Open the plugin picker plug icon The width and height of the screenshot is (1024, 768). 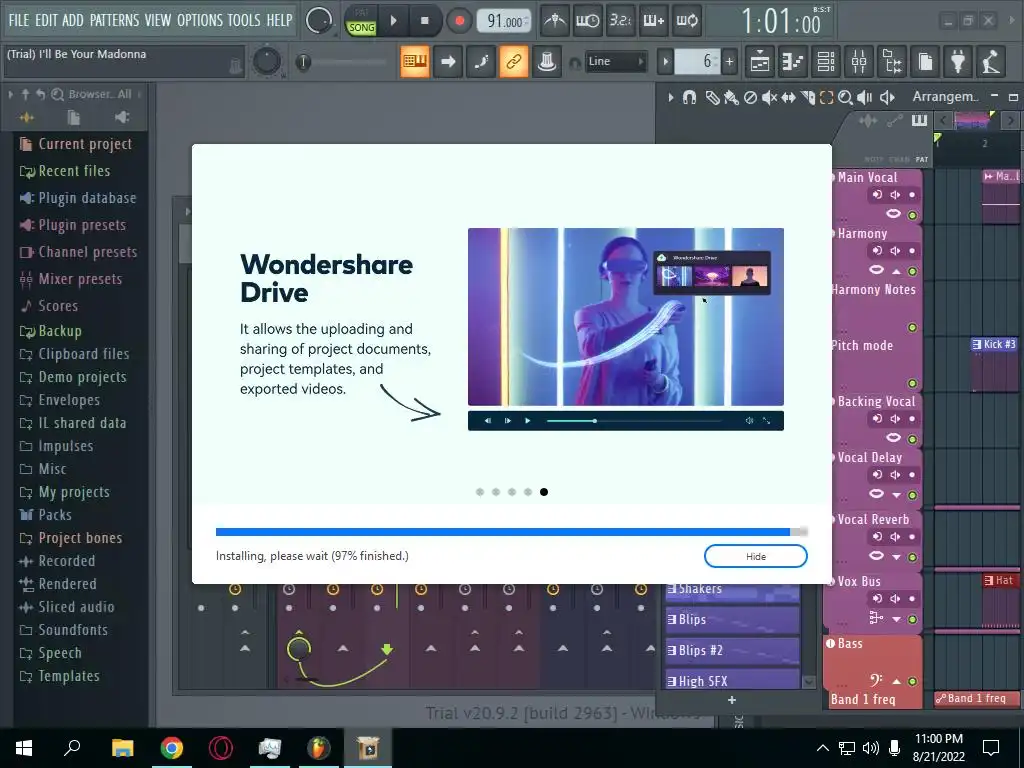[x=958, y=61]
